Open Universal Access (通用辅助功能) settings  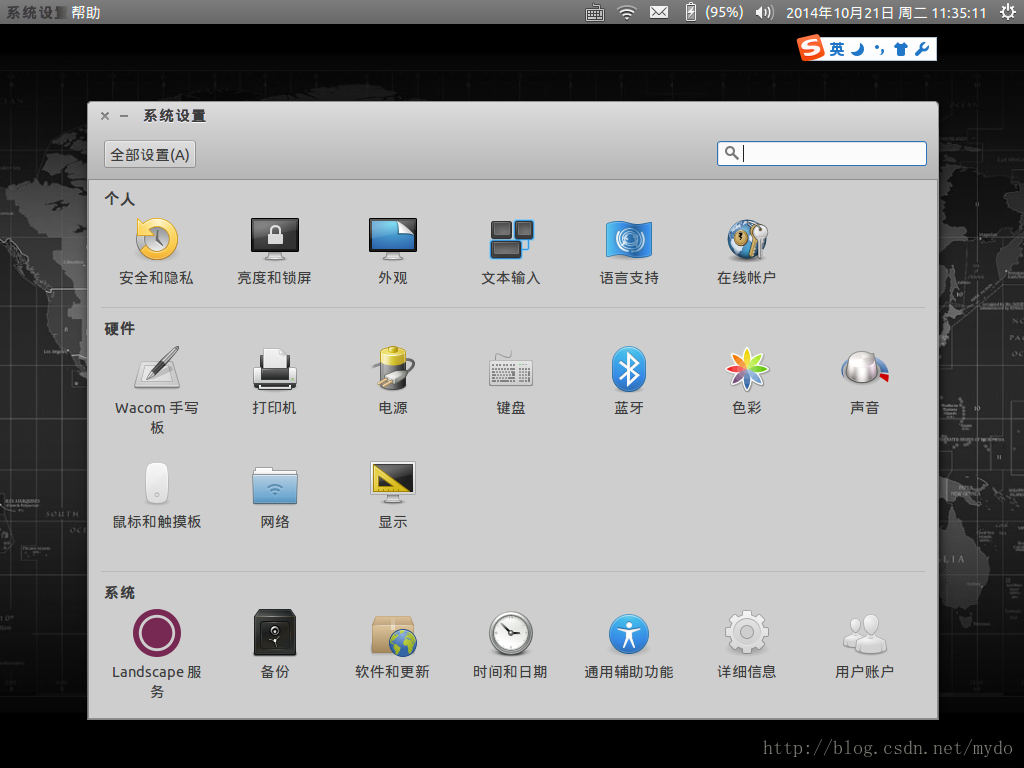629,645
